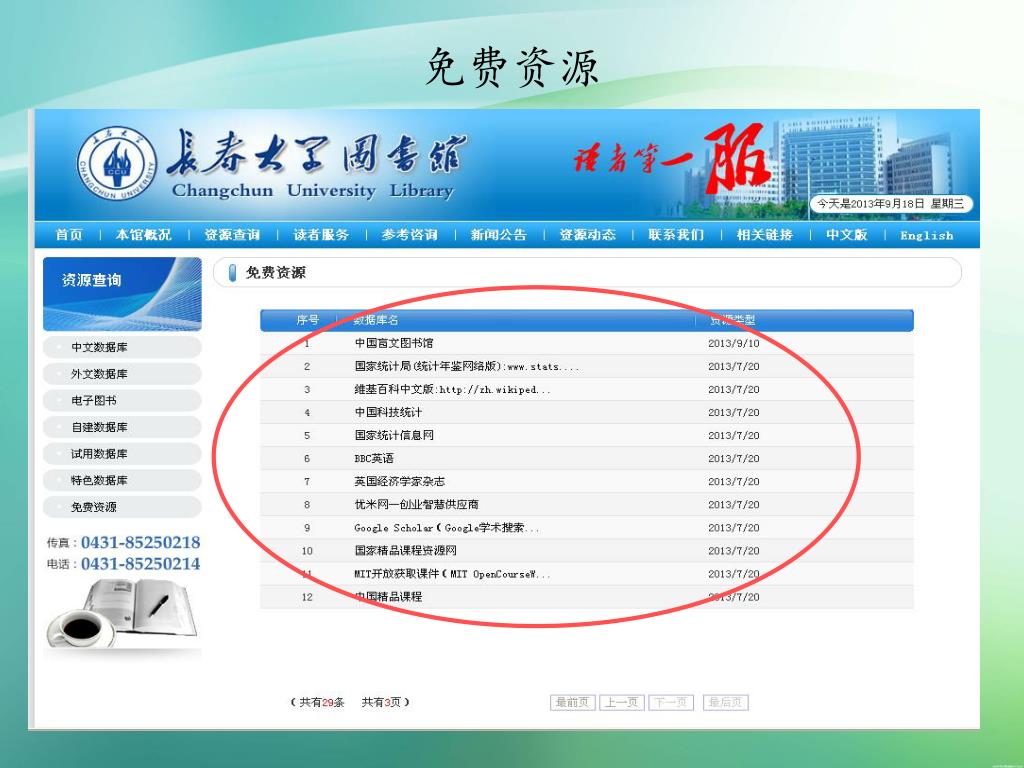
Task: Open 特色数据库 in the sidebar
Action: pyautogui.click(x=122, y=481)
